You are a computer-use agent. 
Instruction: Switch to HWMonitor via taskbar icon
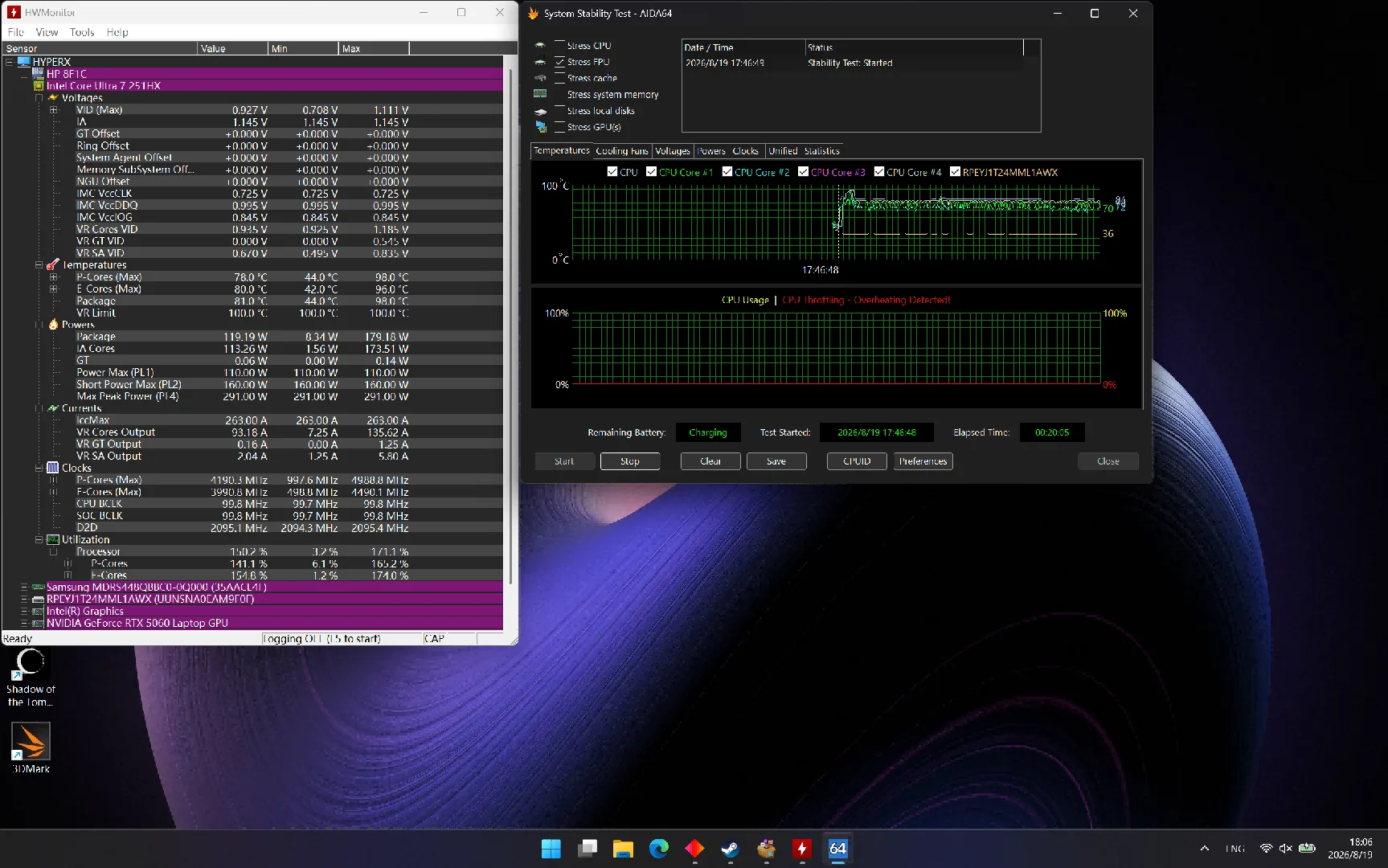tap(802, 849)
